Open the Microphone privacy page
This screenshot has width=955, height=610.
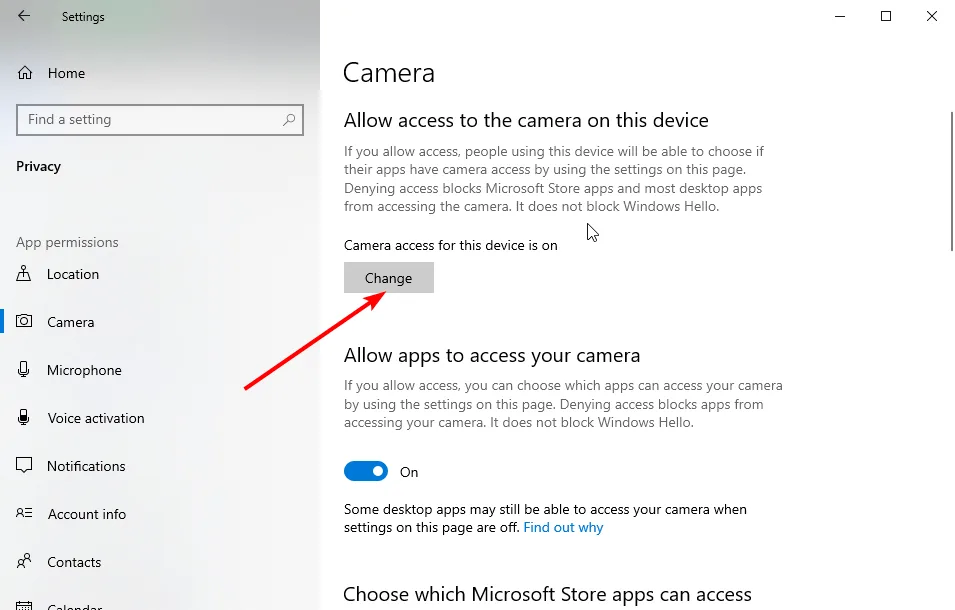tap(84, 370)
